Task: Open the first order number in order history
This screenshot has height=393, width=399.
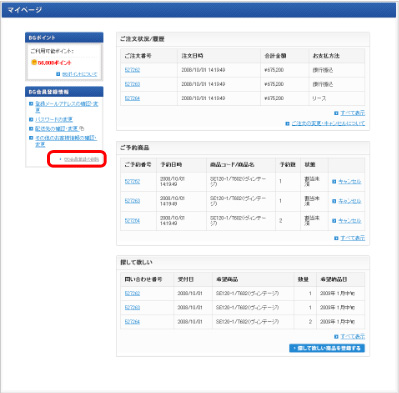Action: [x=132, y=70]
